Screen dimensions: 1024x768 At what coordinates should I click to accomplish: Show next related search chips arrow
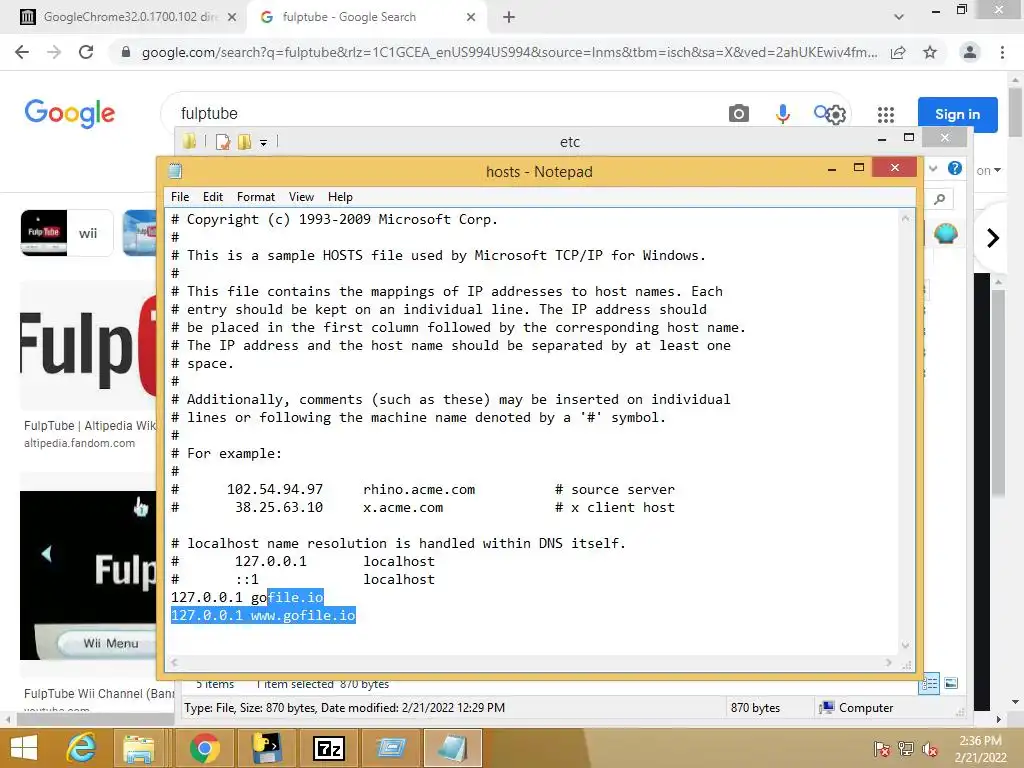point(993,238)
